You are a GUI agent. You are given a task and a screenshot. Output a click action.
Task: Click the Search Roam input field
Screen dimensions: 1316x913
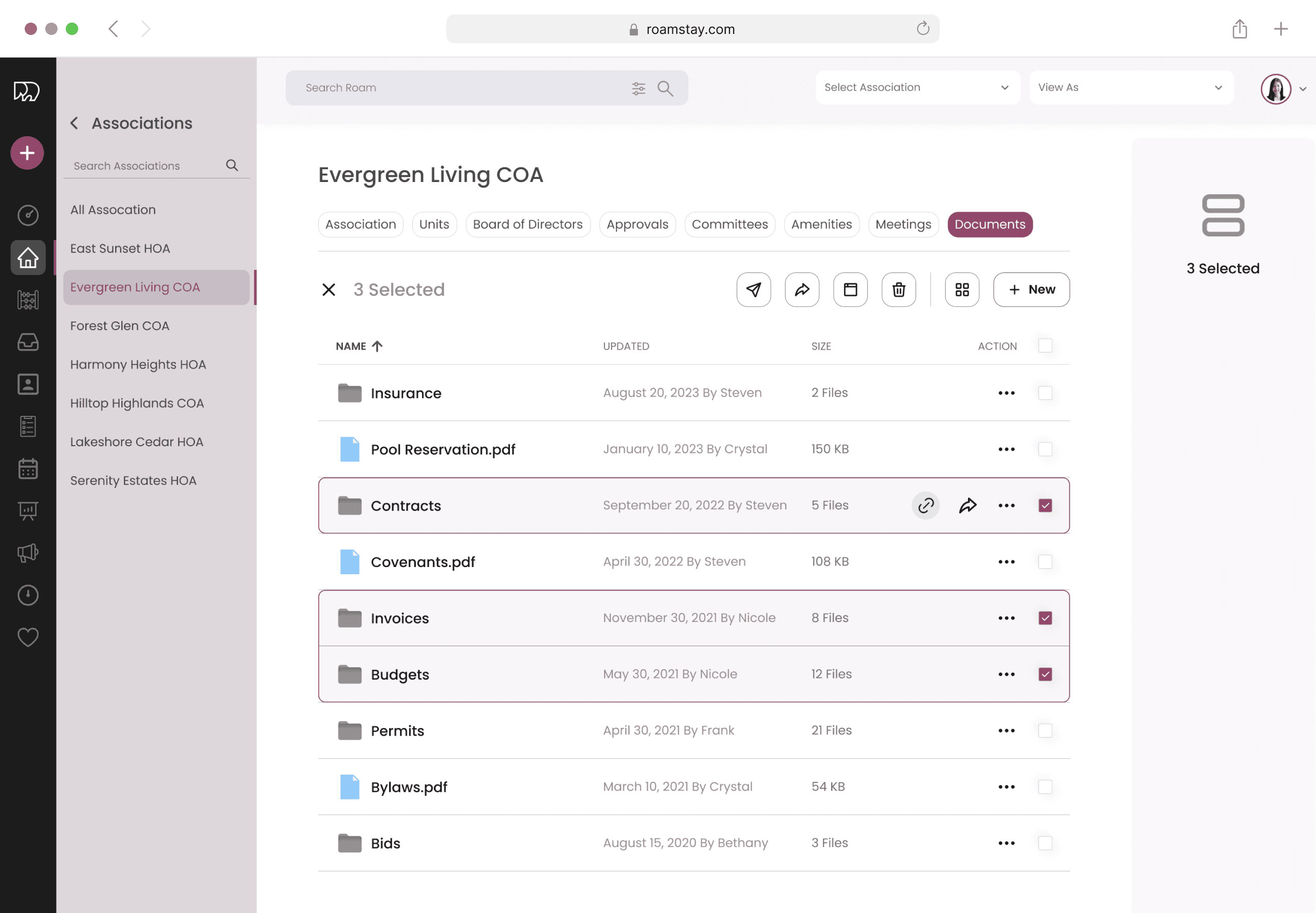tap(458, 88)
